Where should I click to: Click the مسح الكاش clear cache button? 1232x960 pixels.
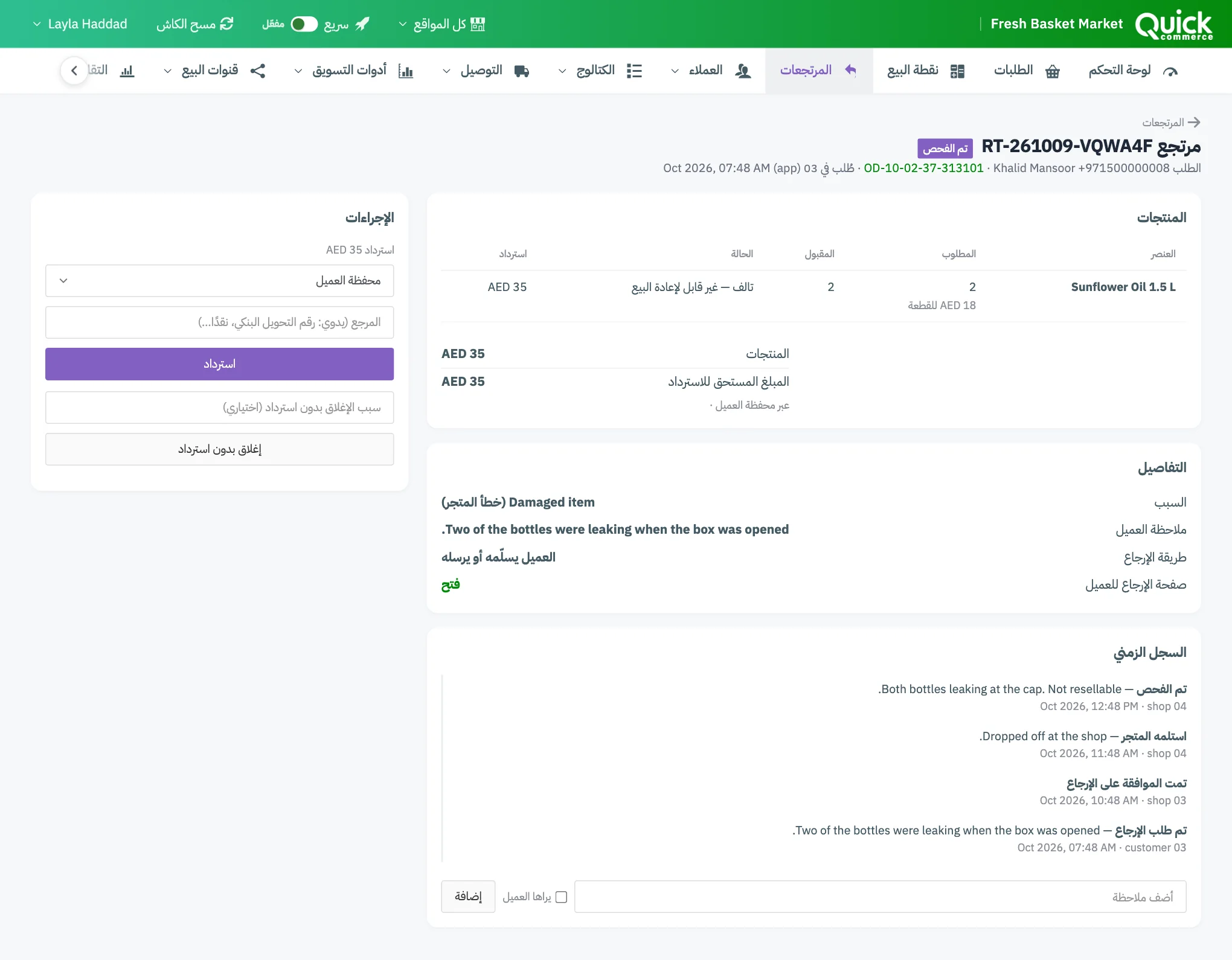[194, 24]
